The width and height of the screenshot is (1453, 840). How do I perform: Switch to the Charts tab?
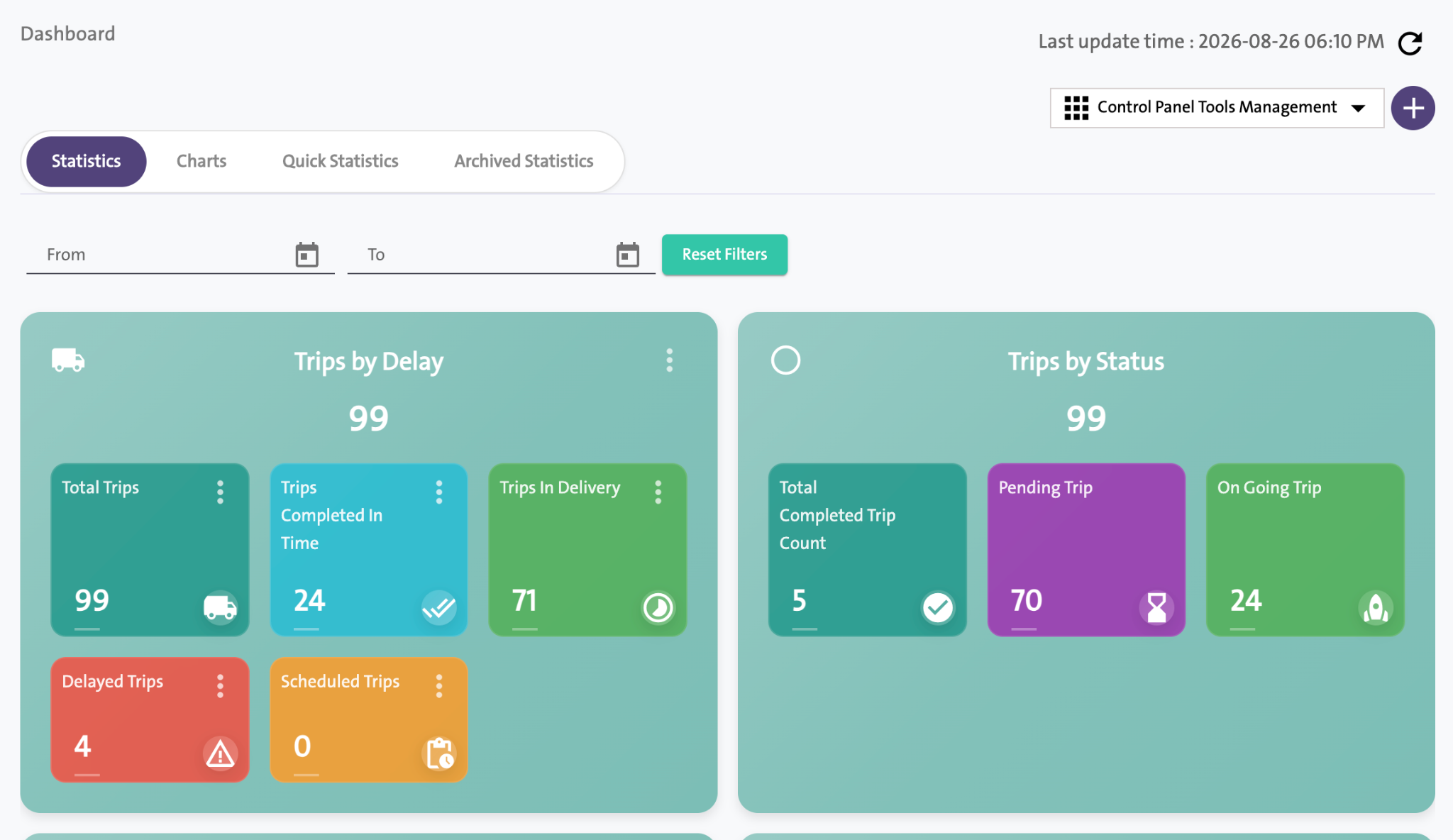[x=201, y=161]
